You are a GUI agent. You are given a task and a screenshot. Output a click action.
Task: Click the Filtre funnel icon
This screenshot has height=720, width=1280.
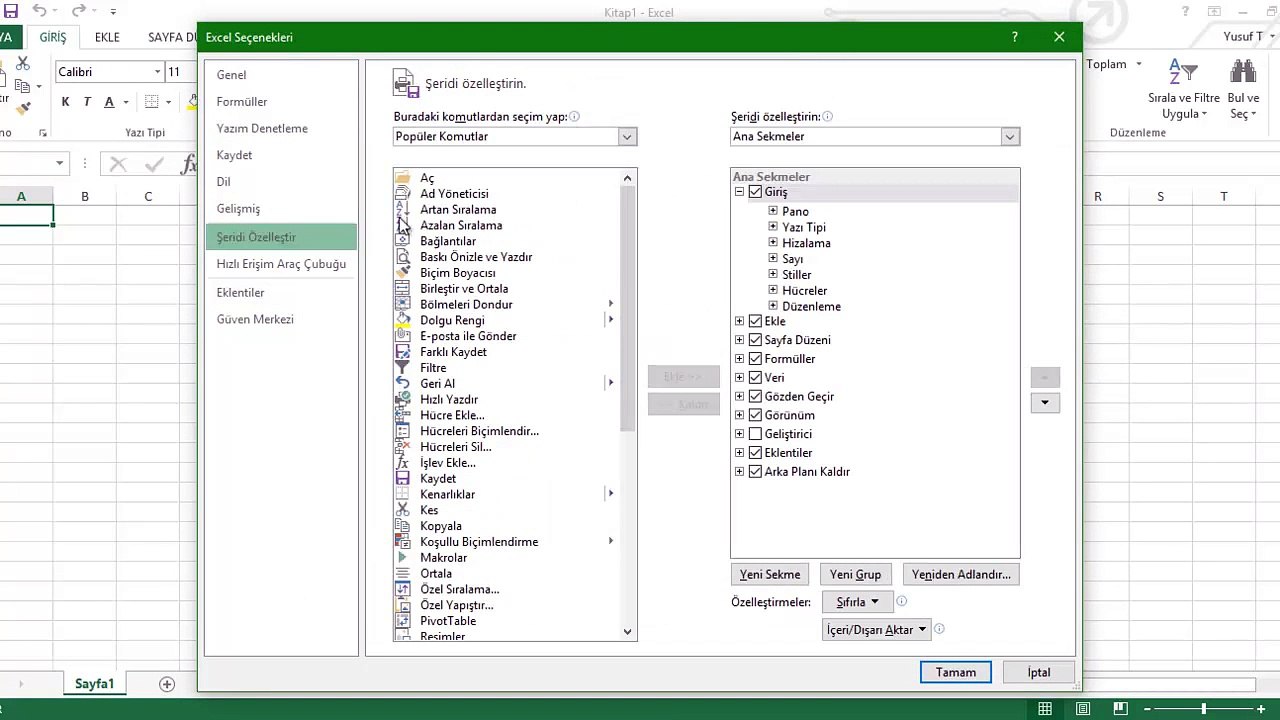(403, 368)
